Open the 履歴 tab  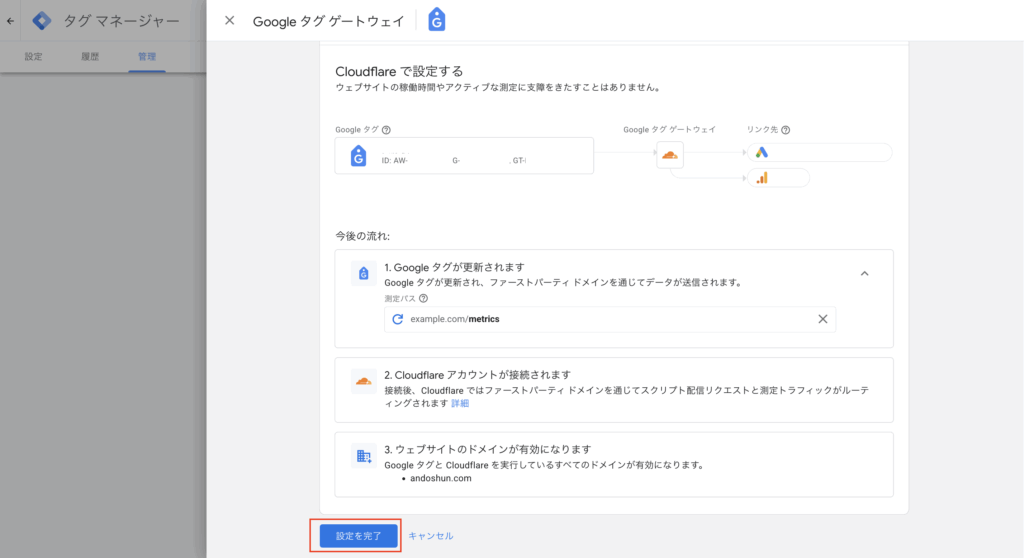pyautogui.click(x=90, y=57)
